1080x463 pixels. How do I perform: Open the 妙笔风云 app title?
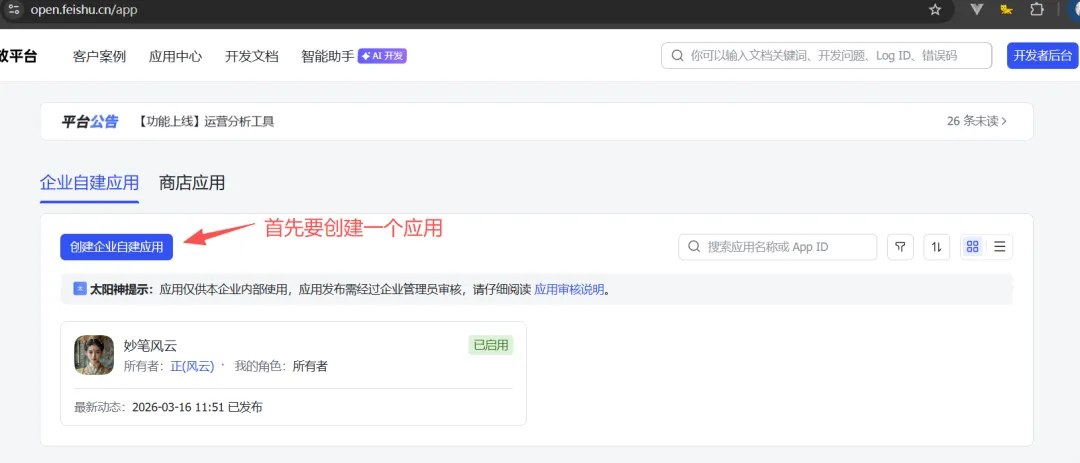(150, 346)
